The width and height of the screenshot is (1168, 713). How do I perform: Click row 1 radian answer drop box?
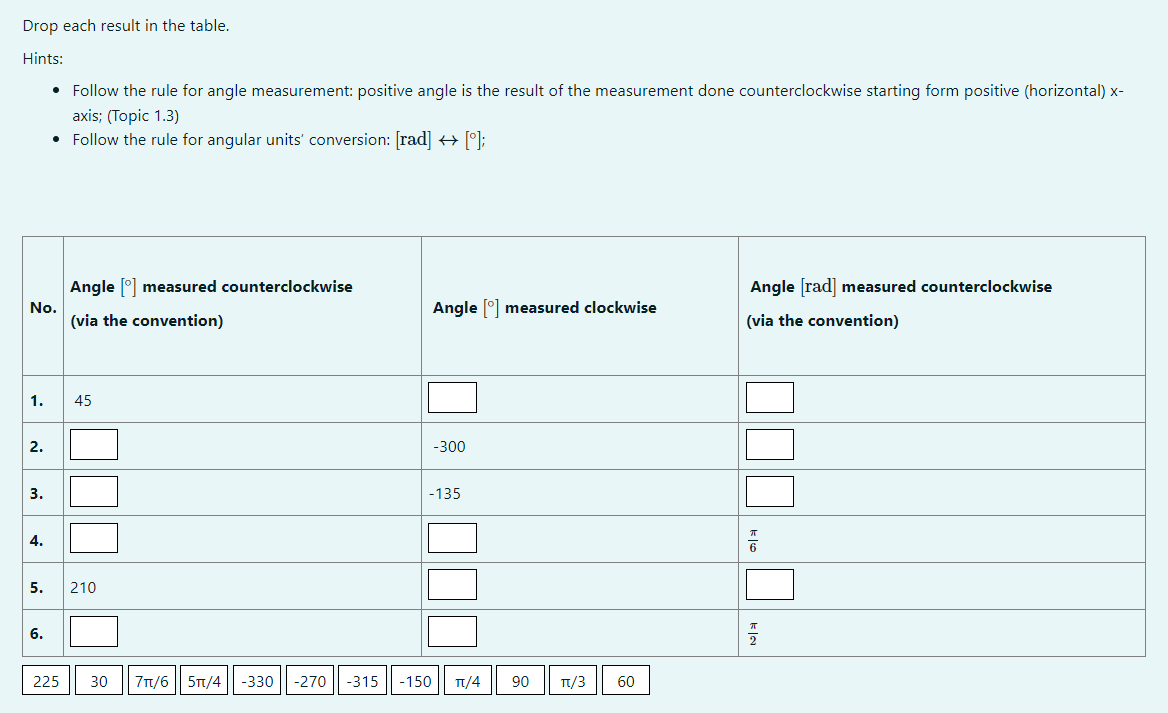point(769,397)
